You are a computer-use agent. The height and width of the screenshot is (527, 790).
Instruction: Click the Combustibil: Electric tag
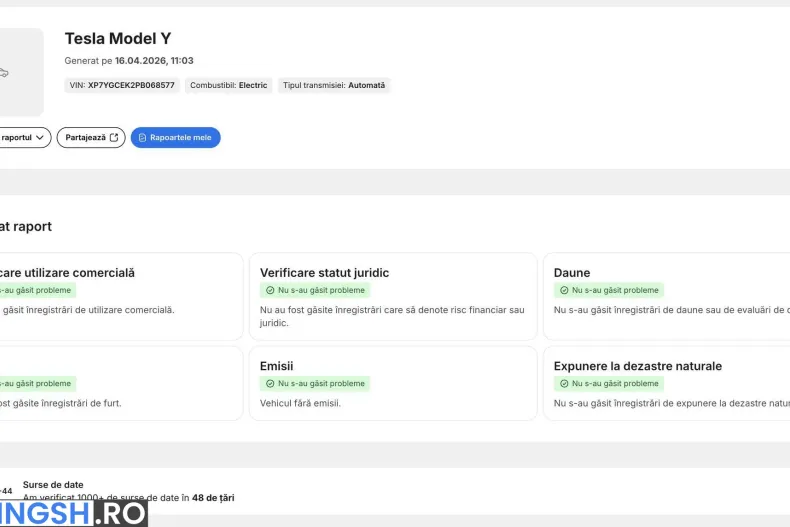228,86
